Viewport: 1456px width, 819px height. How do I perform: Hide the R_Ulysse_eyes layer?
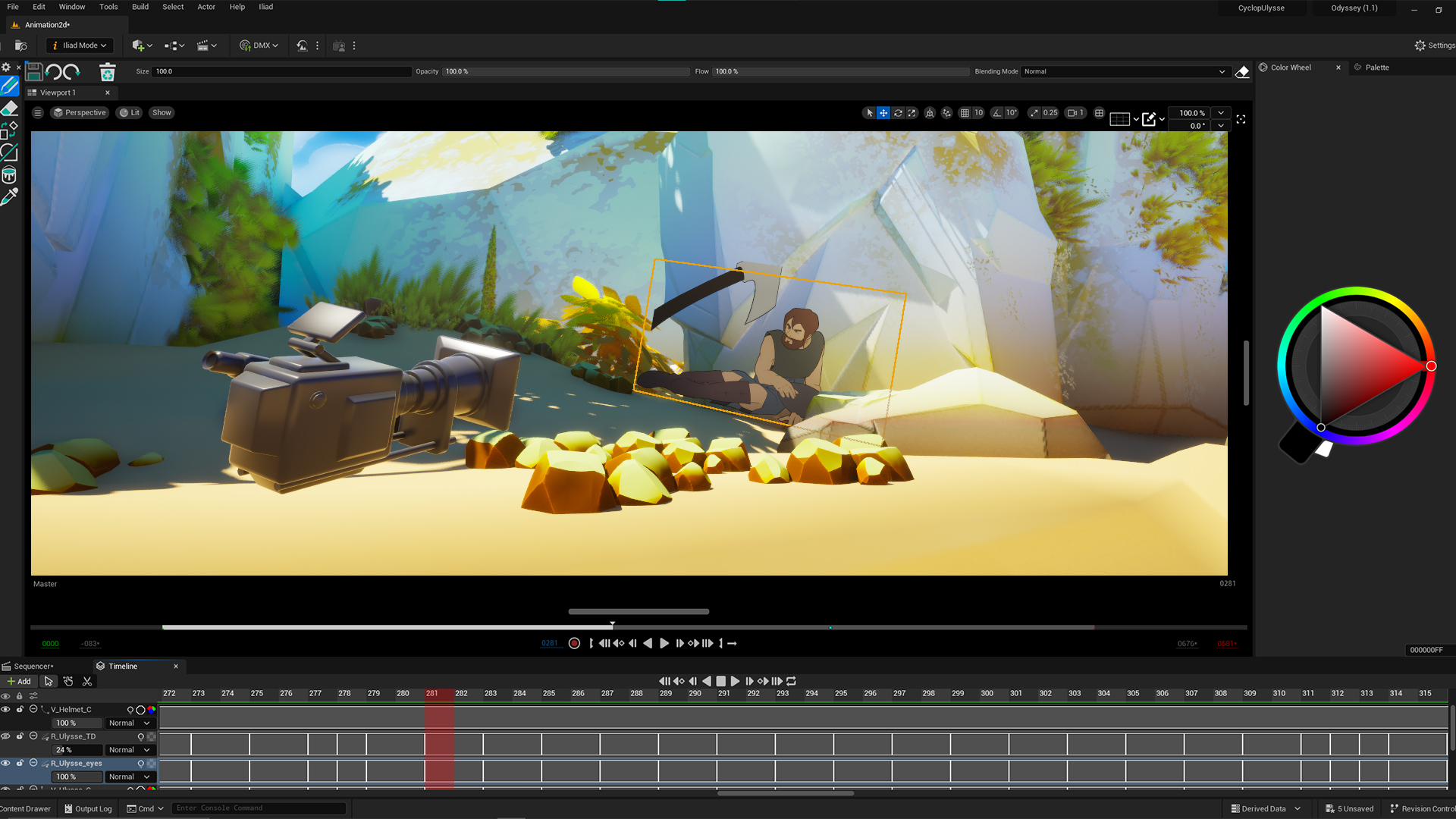(5, 764)
